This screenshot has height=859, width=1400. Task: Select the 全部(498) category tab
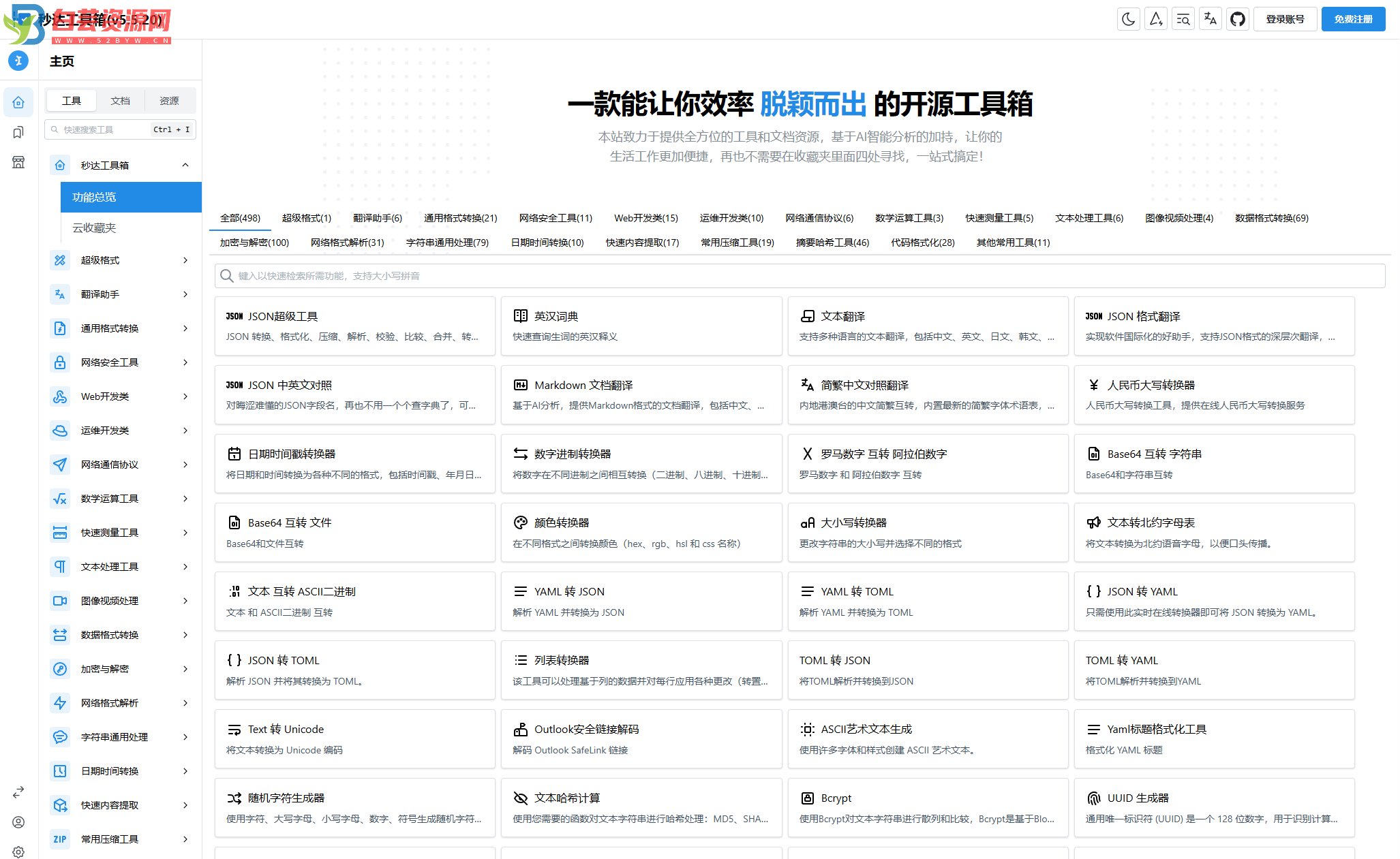240,218
